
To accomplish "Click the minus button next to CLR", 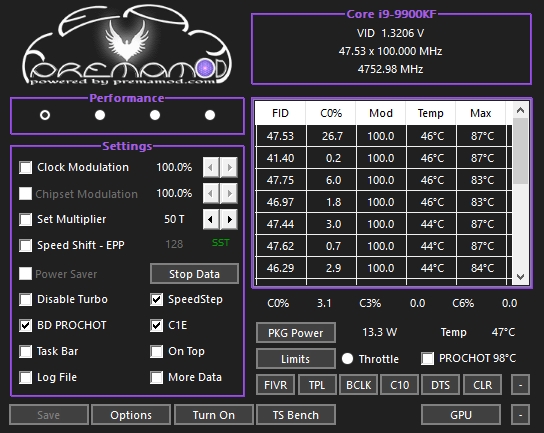I will tap(520, 385).
